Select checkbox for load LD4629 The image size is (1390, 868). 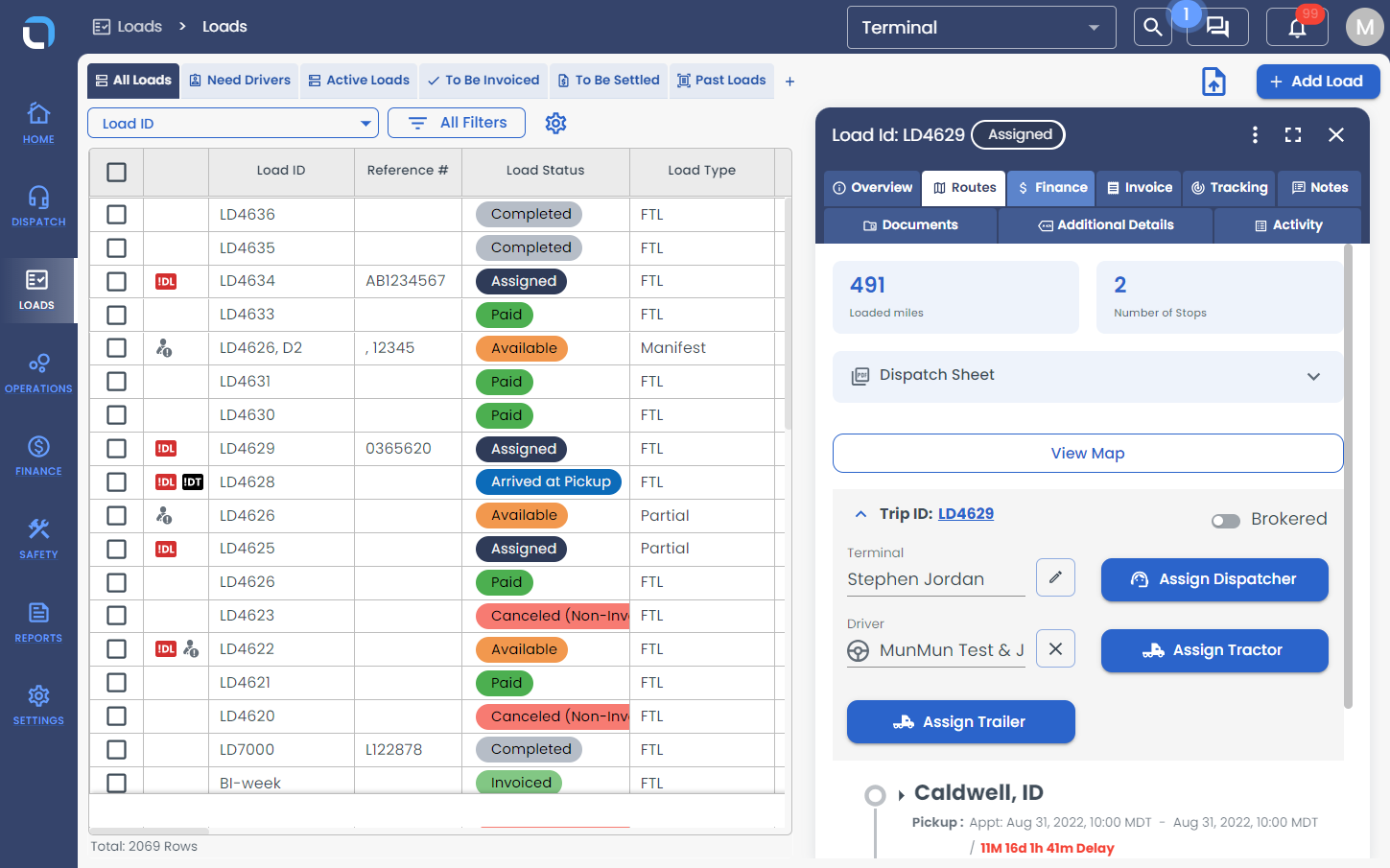[x=116, y=448]
